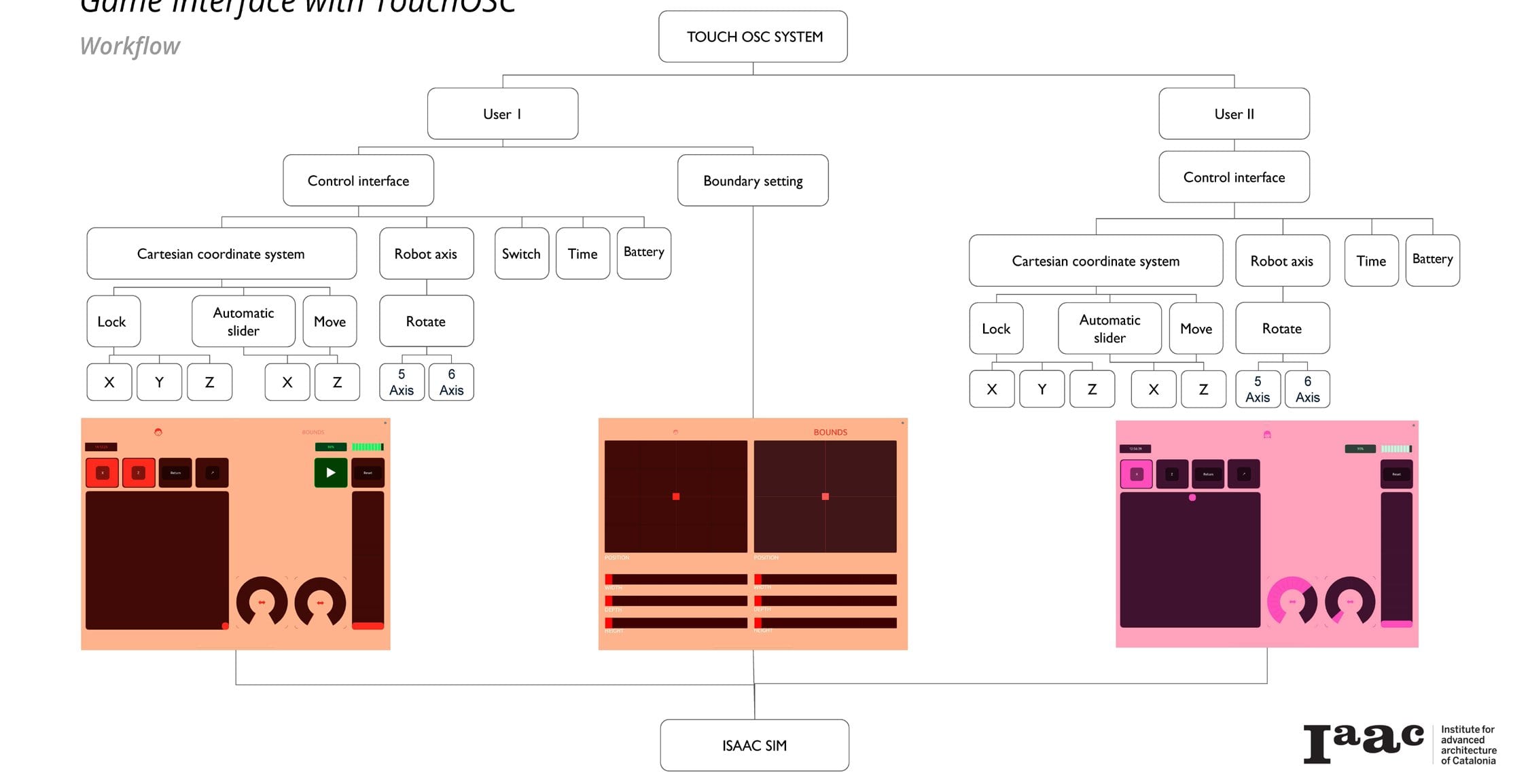The image size is (1528, 784).
Task: Select the User II box
Action: pyautogui.click(x=1234, y=113)
